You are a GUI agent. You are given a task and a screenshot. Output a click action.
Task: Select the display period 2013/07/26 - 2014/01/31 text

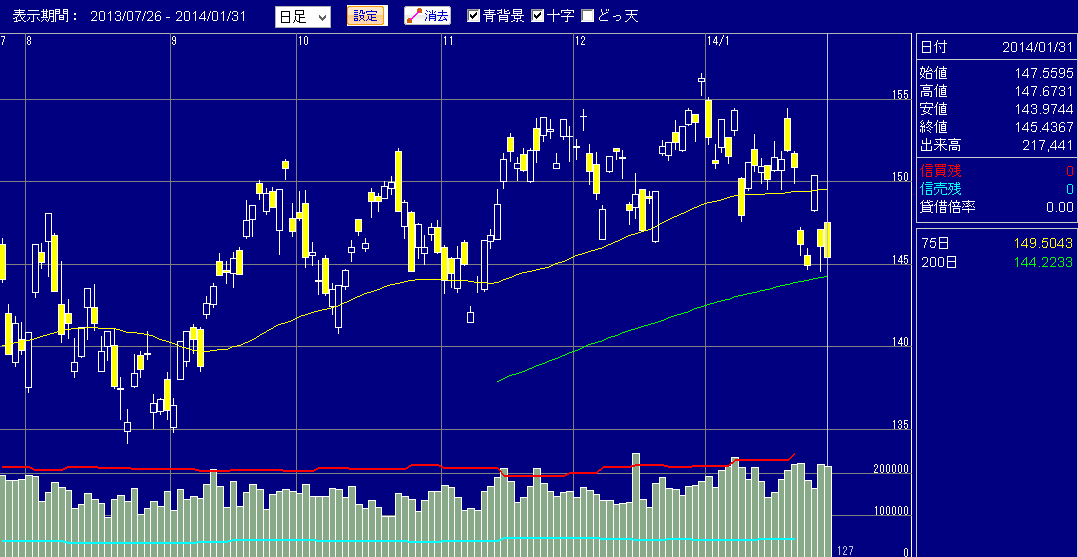168,17
